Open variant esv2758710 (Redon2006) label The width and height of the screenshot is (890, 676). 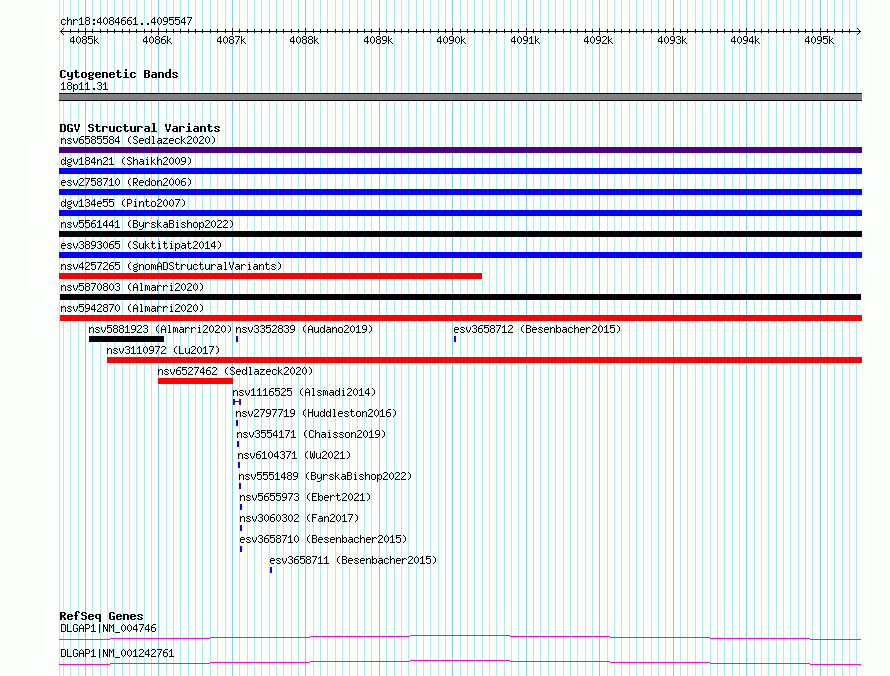[x=126, y=182]
